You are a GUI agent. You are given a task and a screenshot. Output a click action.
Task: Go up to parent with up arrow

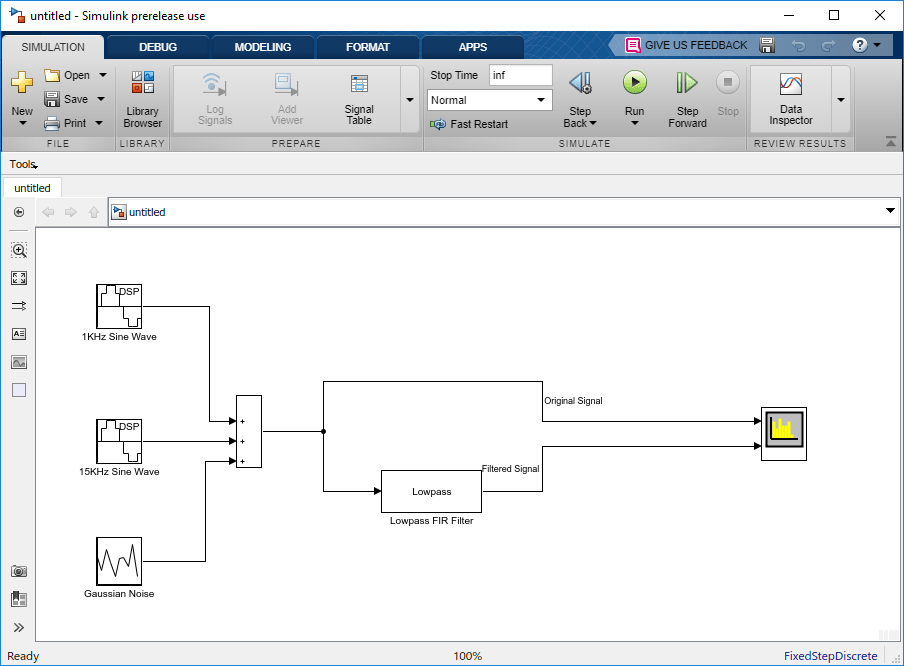pyautogui.click(x=94, y=212)
